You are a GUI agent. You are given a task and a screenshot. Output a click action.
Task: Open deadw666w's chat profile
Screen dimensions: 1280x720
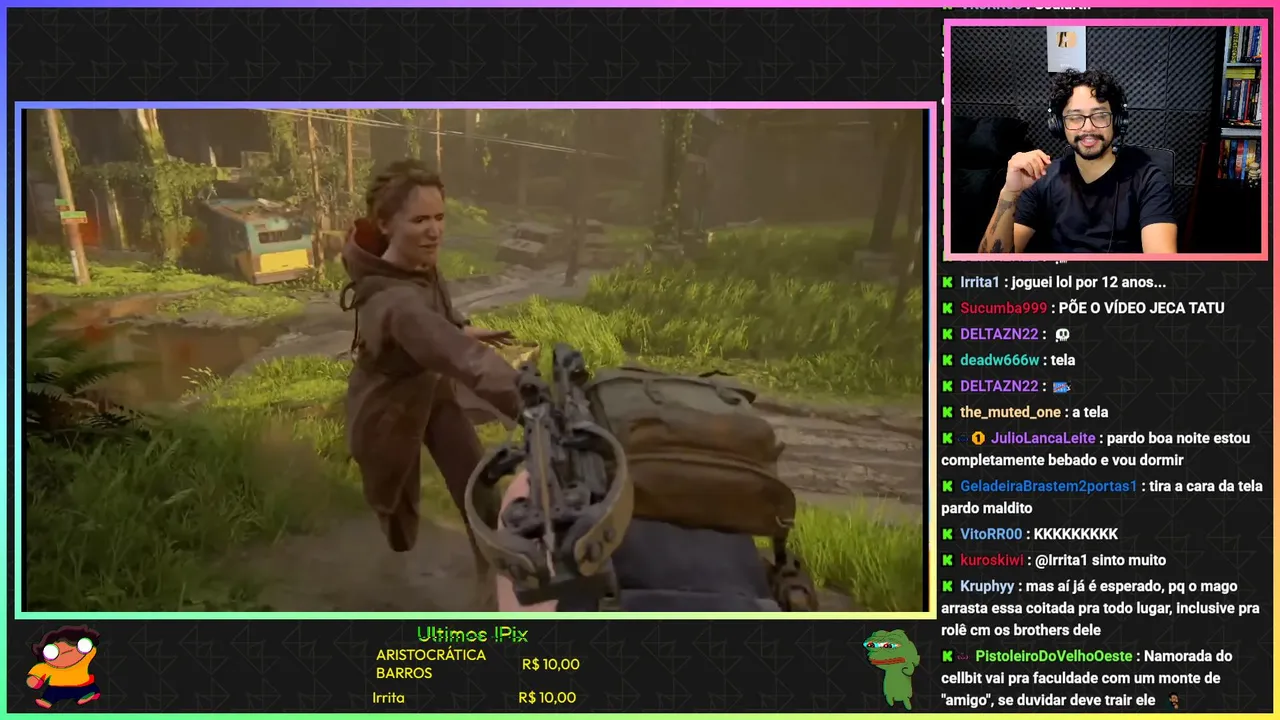1000,360
